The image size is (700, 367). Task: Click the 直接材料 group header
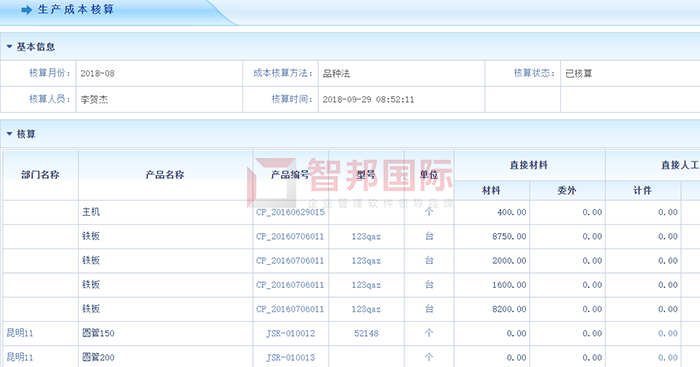point(529,165)
